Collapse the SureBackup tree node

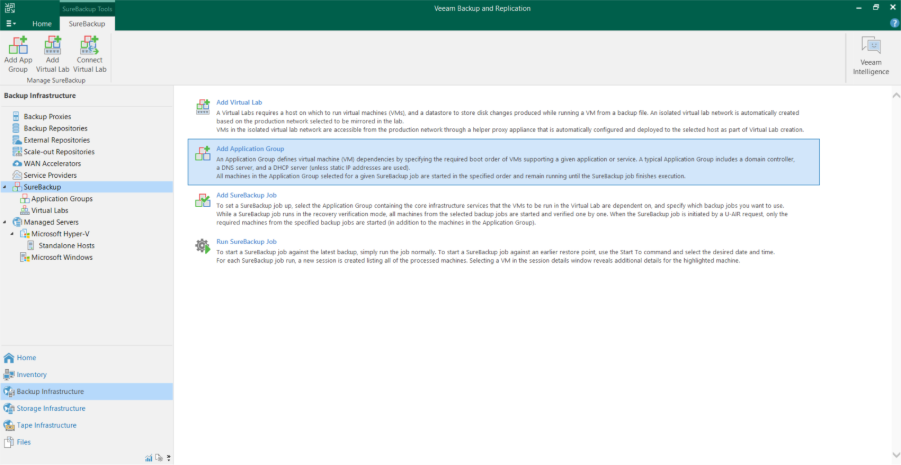pos(6,187)
